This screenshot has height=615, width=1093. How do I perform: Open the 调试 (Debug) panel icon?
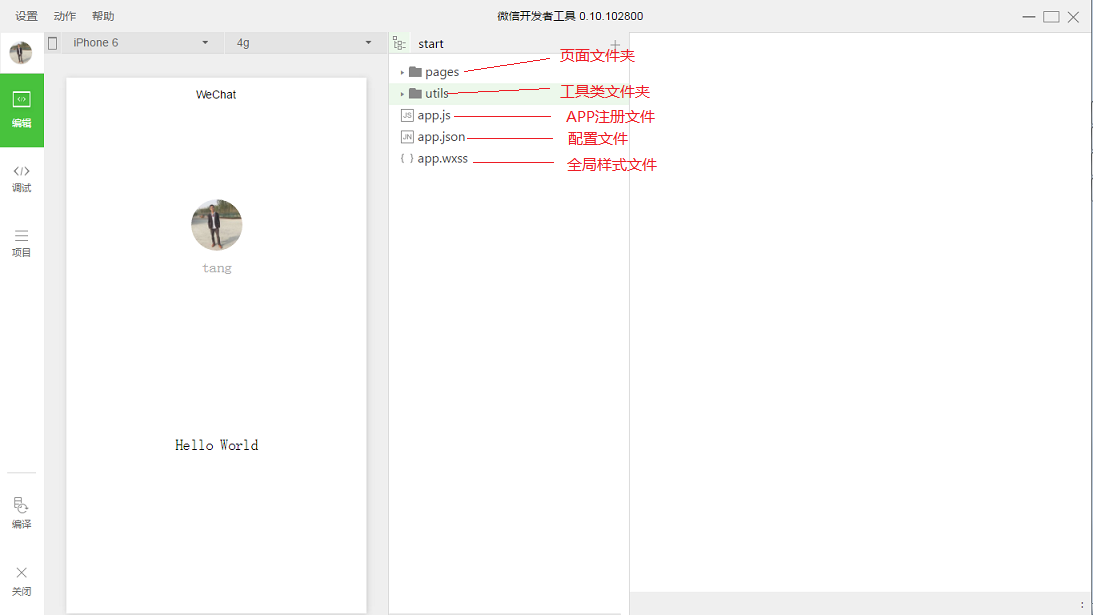21,180
